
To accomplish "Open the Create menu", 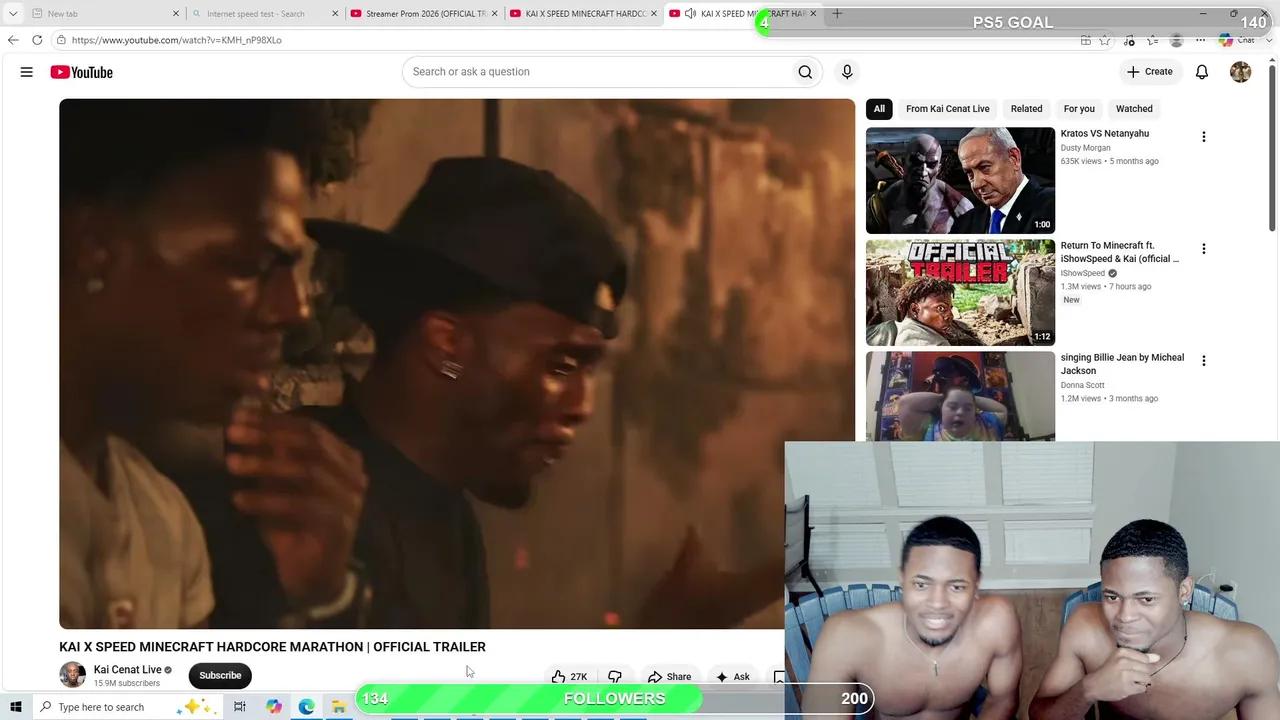I will coord(1150,72).
